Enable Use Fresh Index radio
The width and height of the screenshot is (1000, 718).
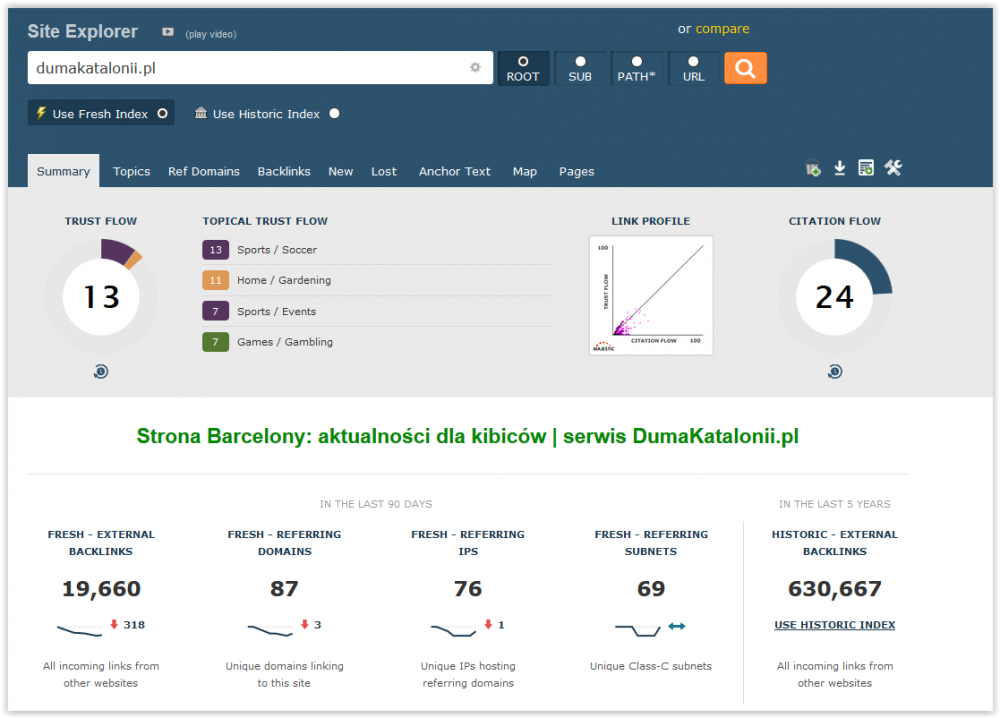tap(163, 114)
